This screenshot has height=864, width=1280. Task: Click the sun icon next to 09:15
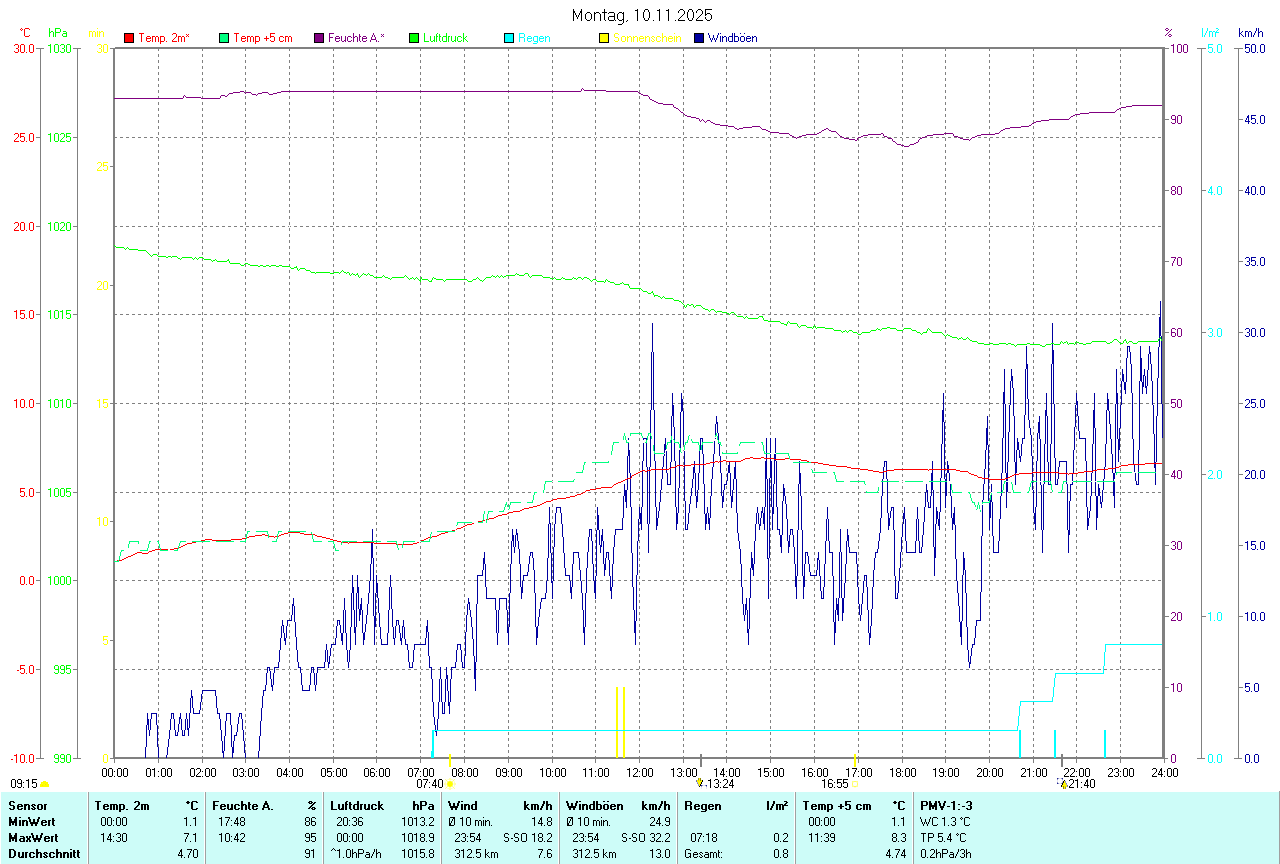tap(44, 785)
